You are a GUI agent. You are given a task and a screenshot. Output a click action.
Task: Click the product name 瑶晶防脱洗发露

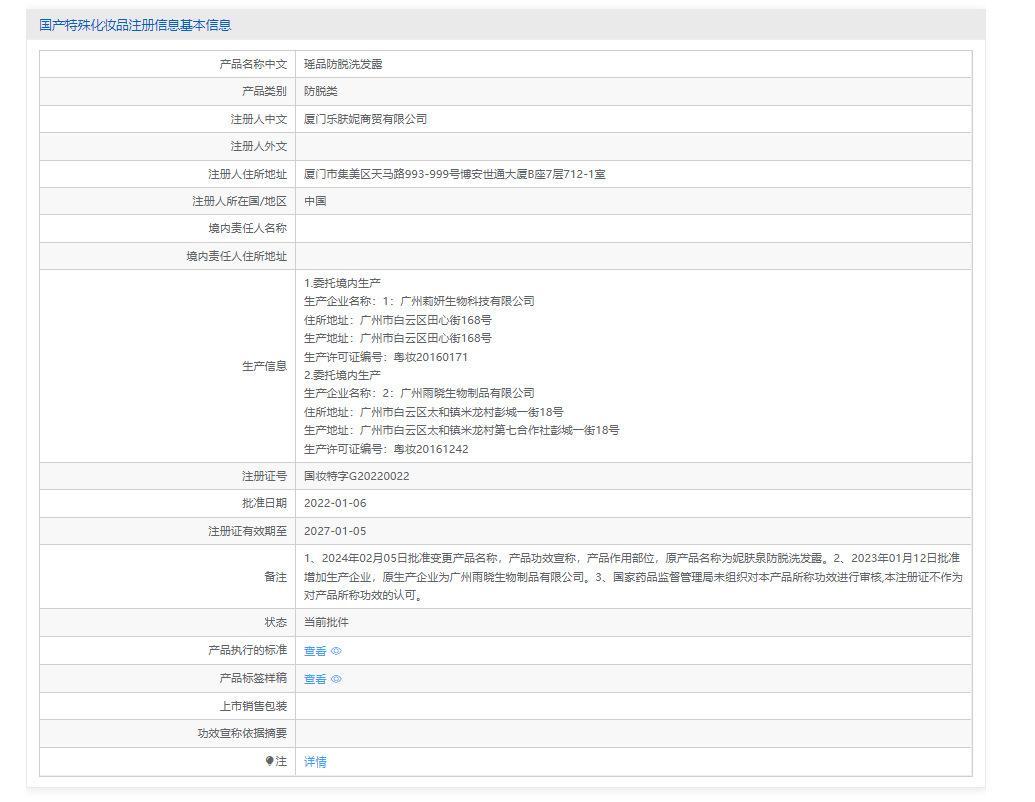click(x=343, y=64)
